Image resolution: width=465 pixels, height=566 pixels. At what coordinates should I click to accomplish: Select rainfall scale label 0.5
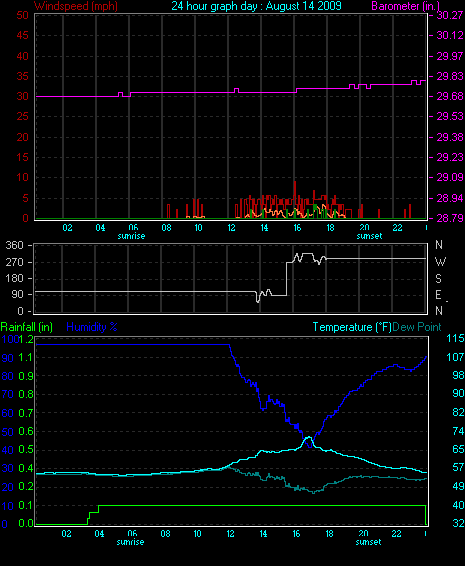[25, 450]
